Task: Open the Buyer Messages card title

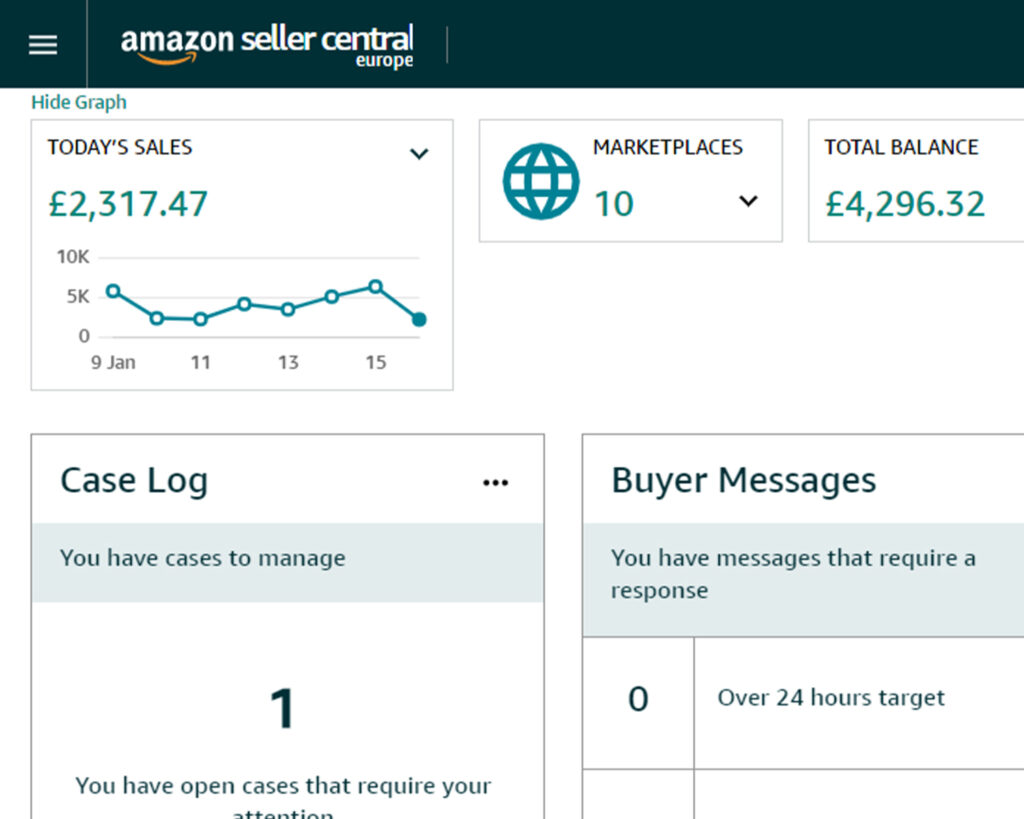Action: [x=744, y=481]
